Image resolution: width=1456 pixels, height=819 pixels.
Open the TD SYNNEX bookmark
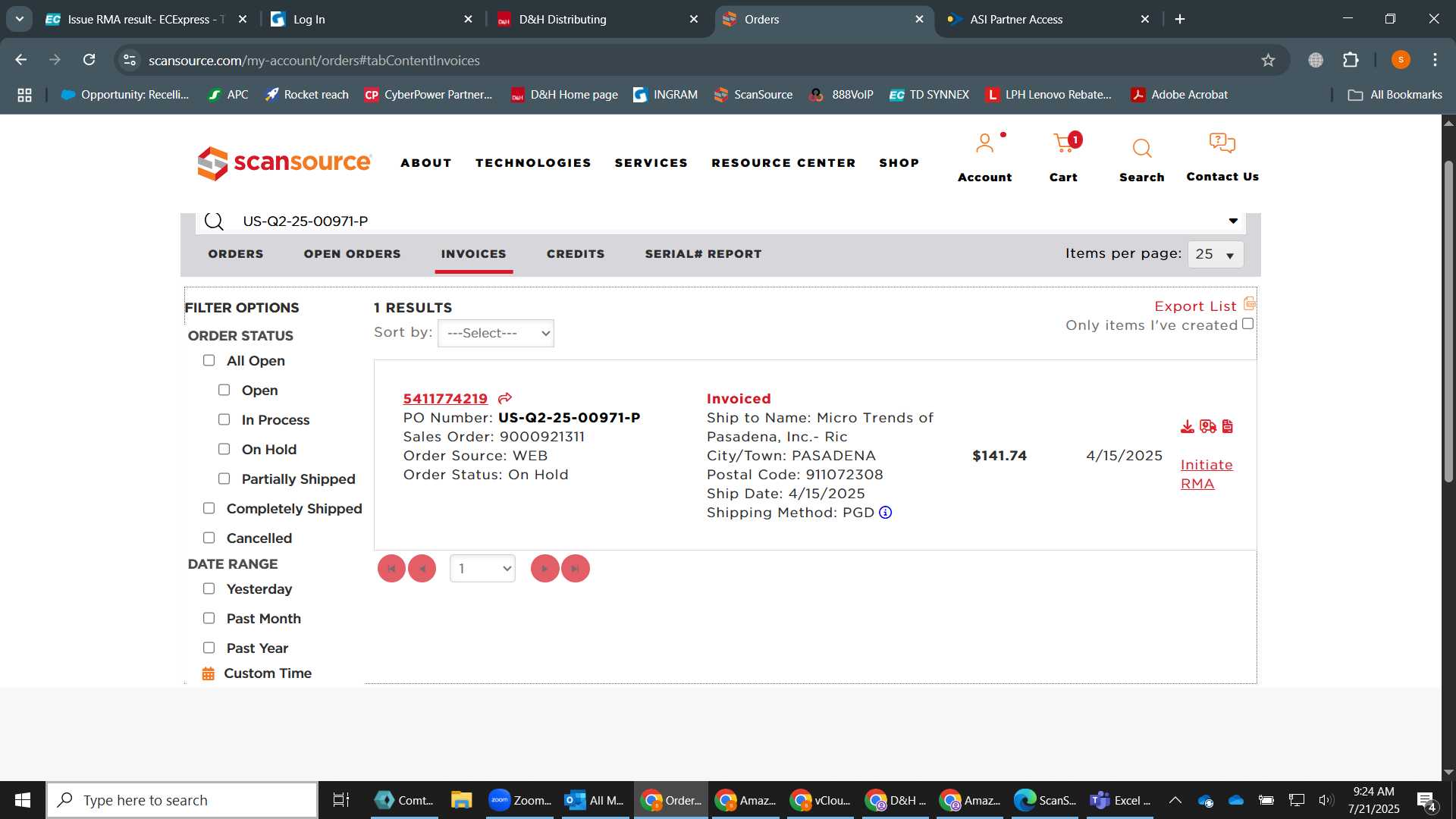click(x=929, y=95)
